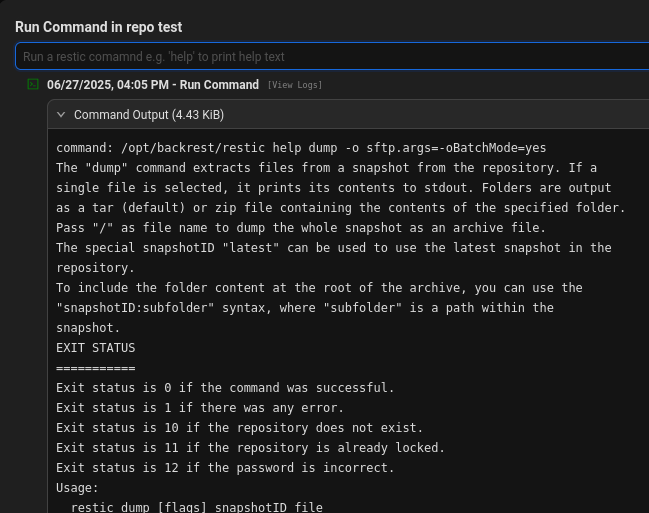Click the Command Output (4.43 KiB) header label
Viewport: 649px width, 513px height.
(x=148, y=115)
